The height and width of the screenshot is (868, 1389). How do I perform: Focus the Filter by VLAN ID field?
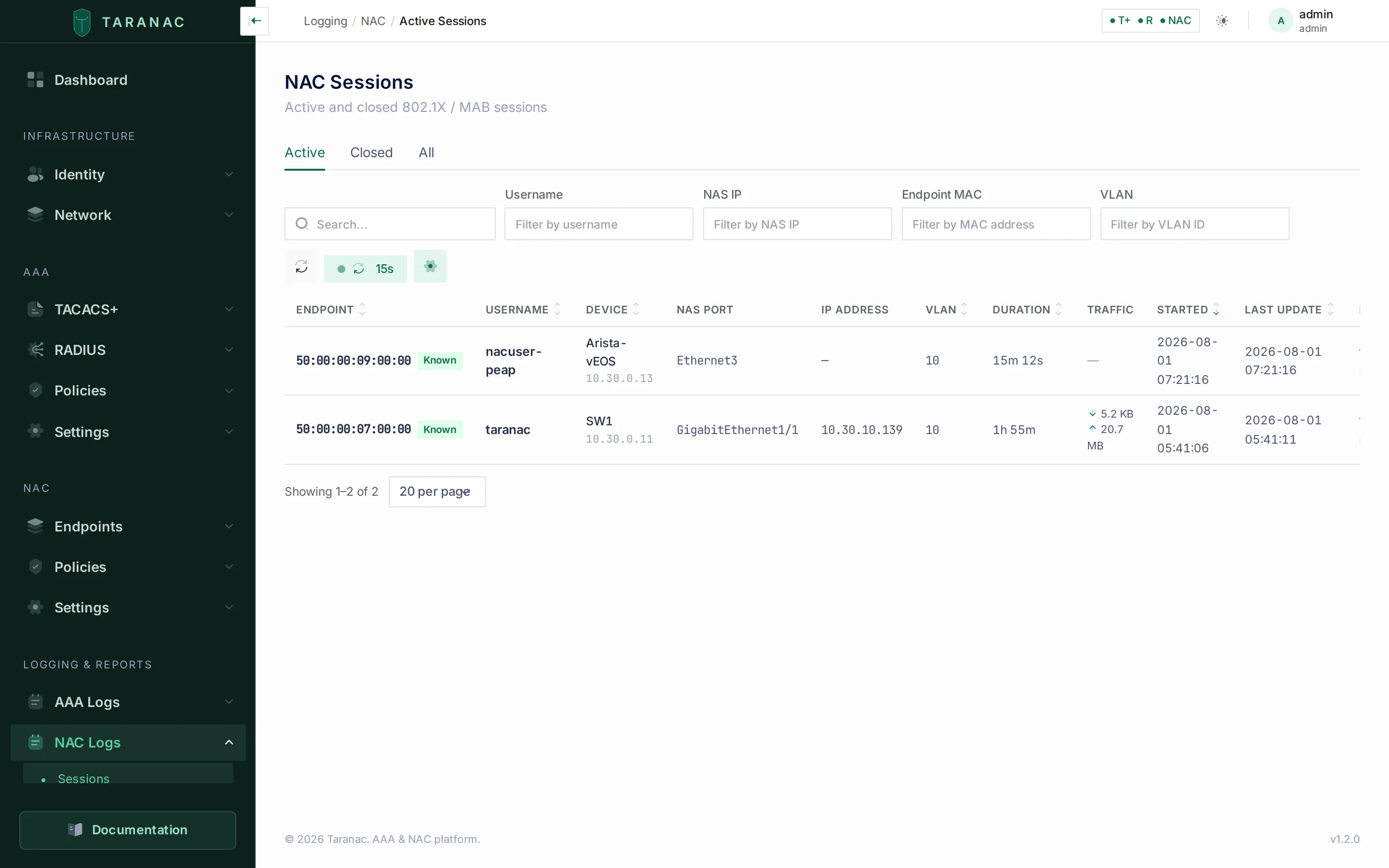[x=1195, y=224]
